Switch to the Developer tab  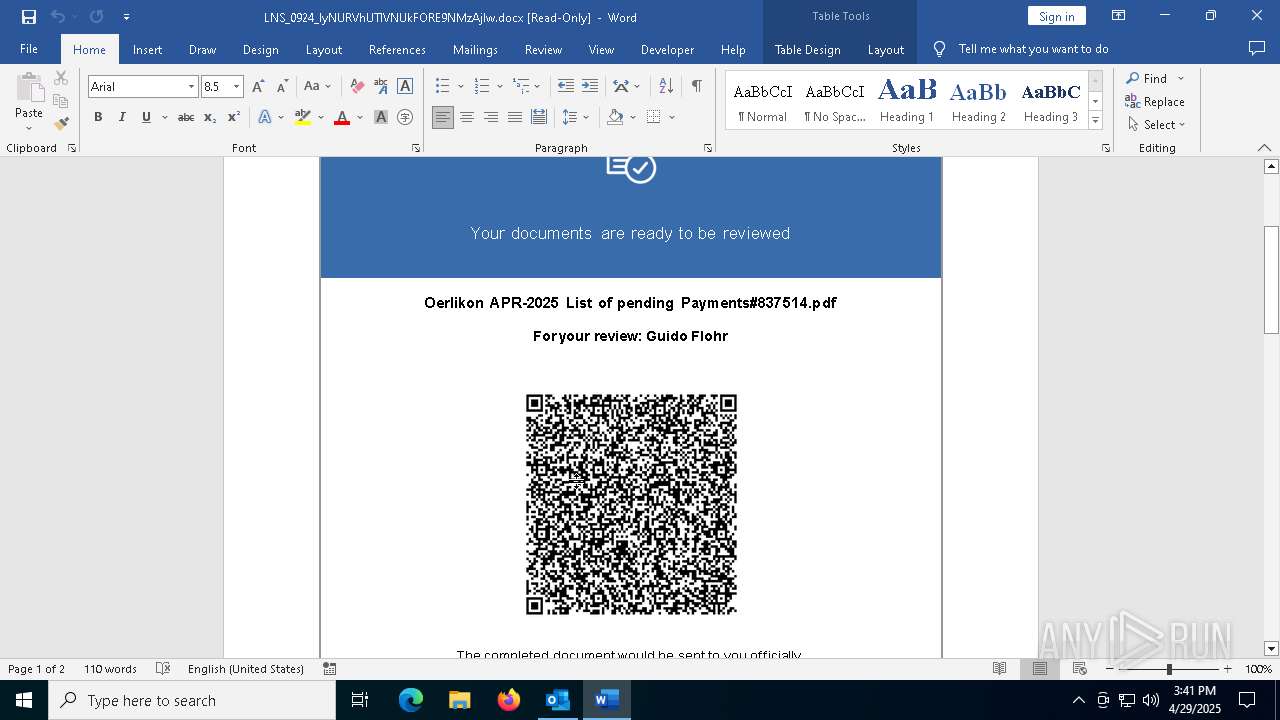[x=667, y=49]
